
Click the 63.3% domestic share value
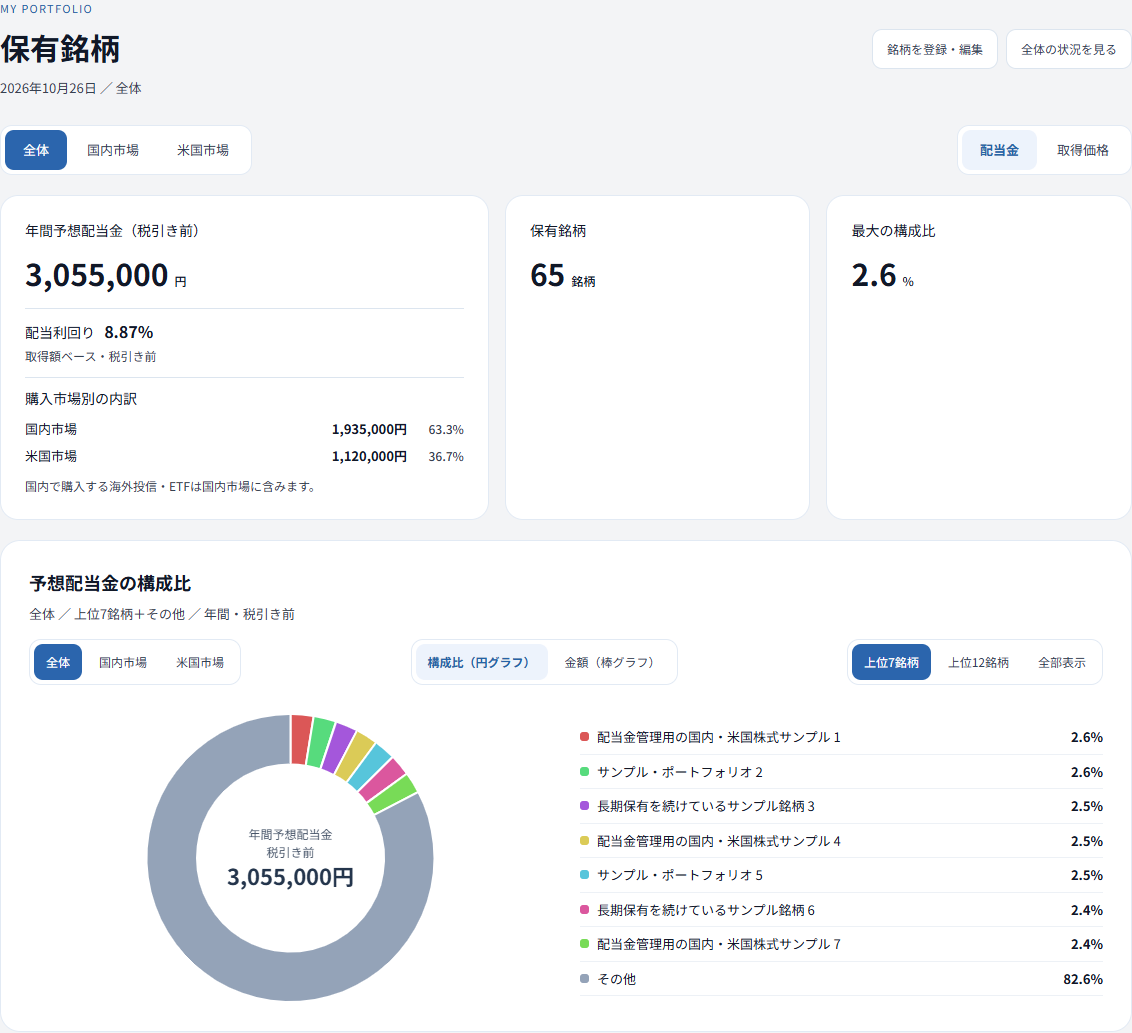[x=446, y=430]
